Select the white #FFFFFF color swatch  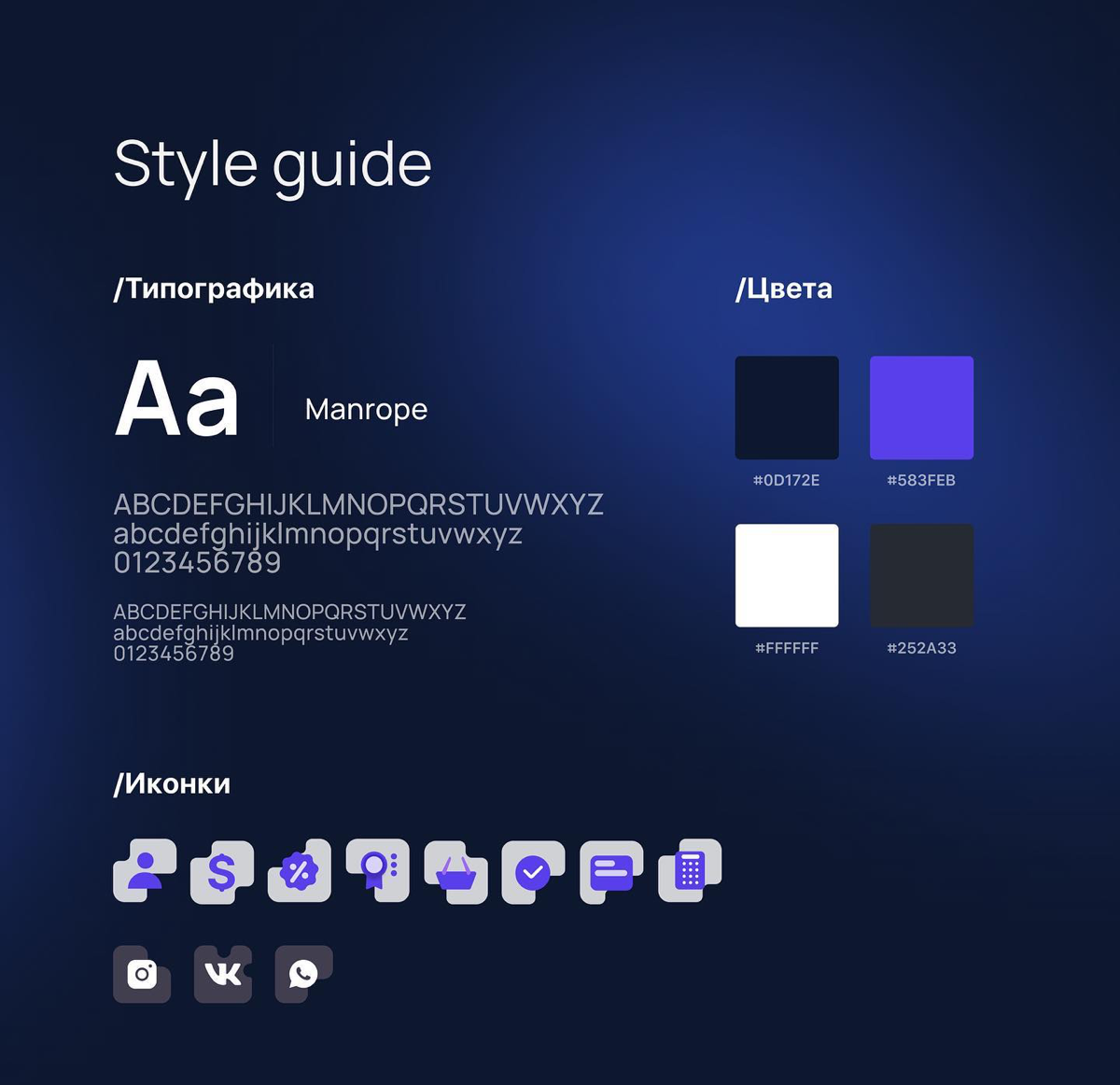pos(787,575)
